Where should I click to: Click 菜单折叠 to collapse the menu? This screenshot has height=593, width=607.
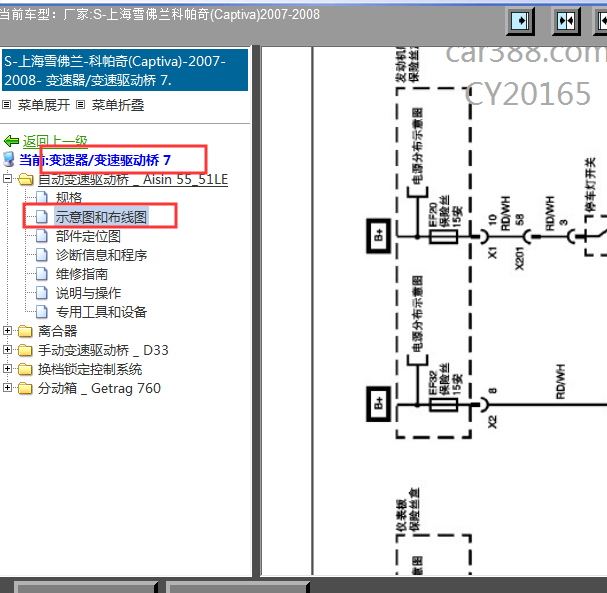pyautogui.click(x=118, y=105)
